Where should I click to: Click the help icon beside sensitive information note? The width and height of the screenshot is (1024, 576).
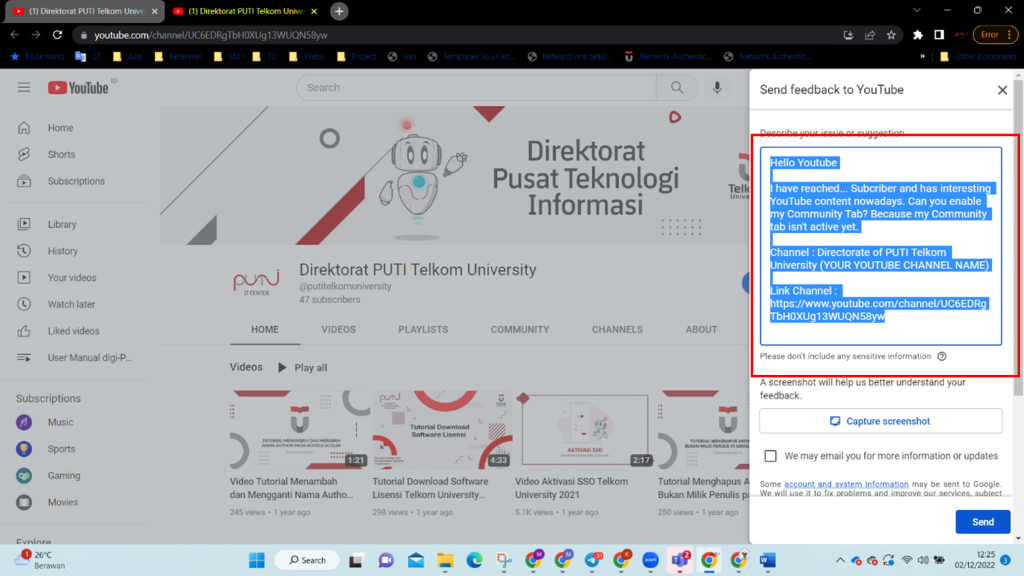(942, 357)
